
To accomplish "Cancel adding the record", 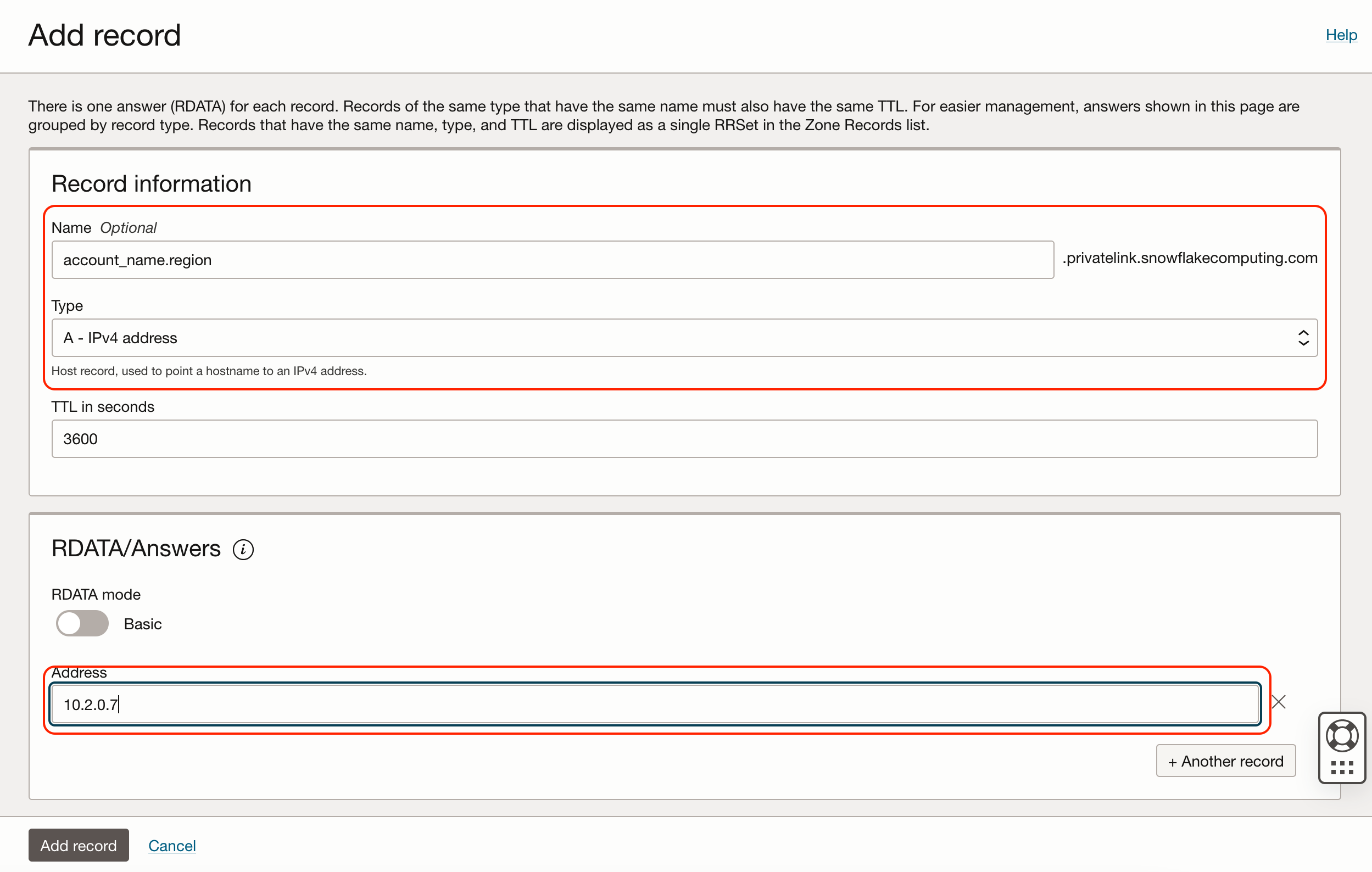I will [x=171, y=845].
